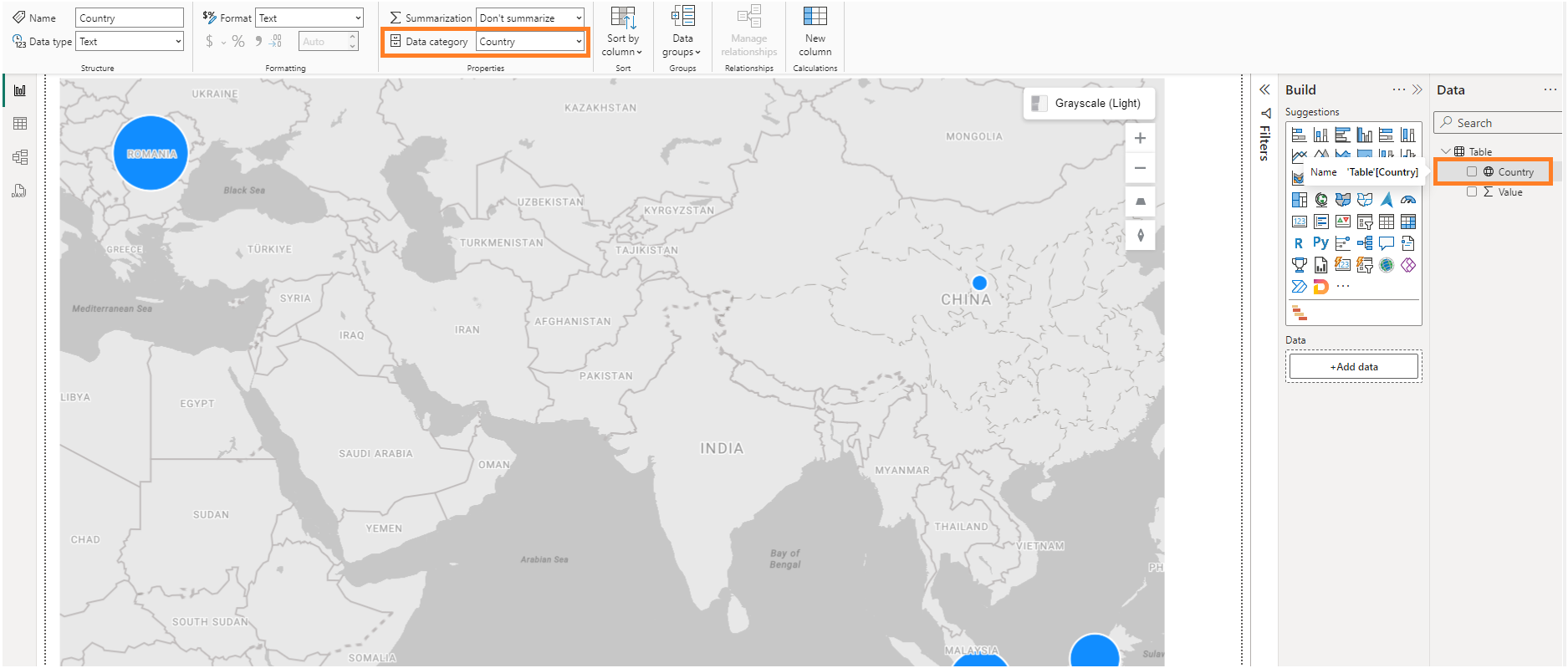Open the Data groups dropdown
Screen dimensions: 1568x668
tap(682, 32)
